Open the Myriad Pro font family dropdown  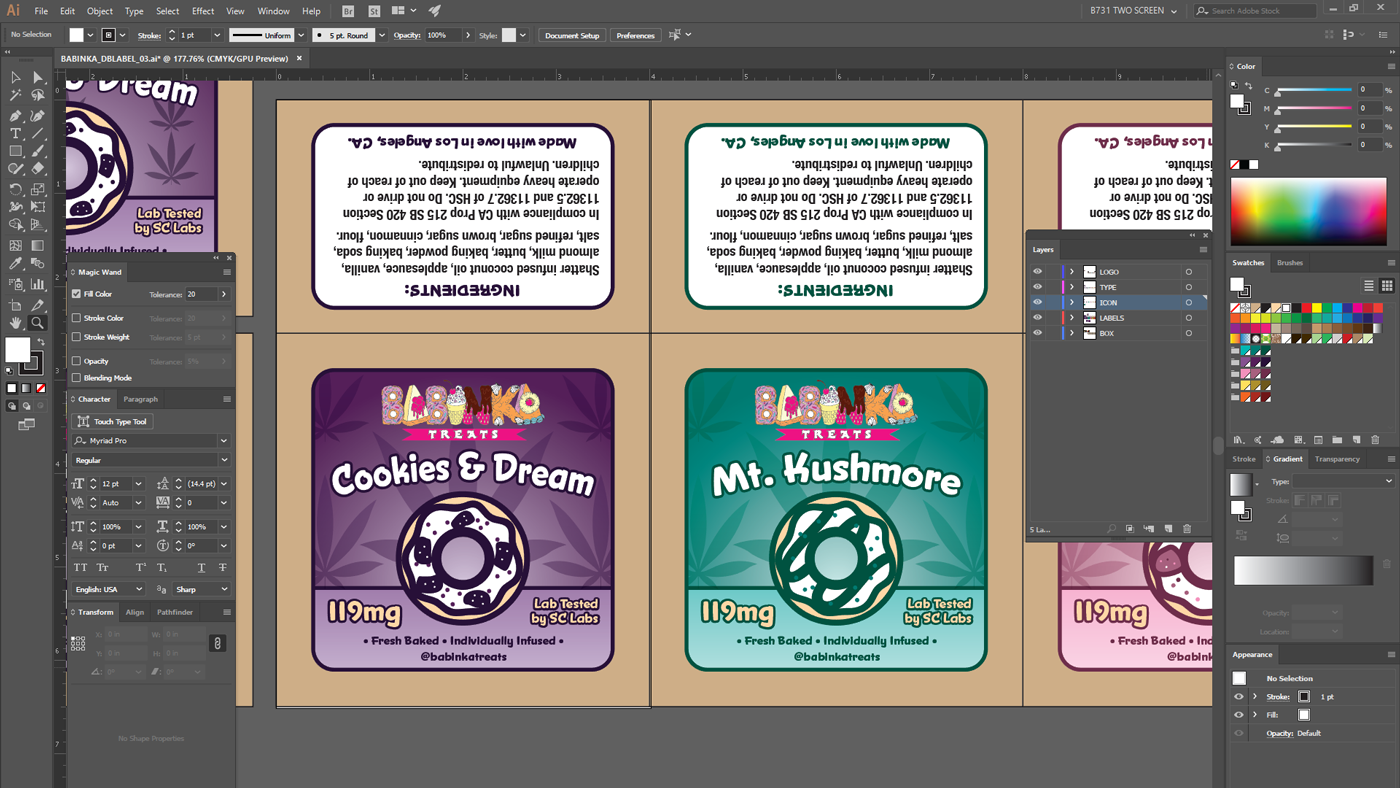tap(223, 441)
